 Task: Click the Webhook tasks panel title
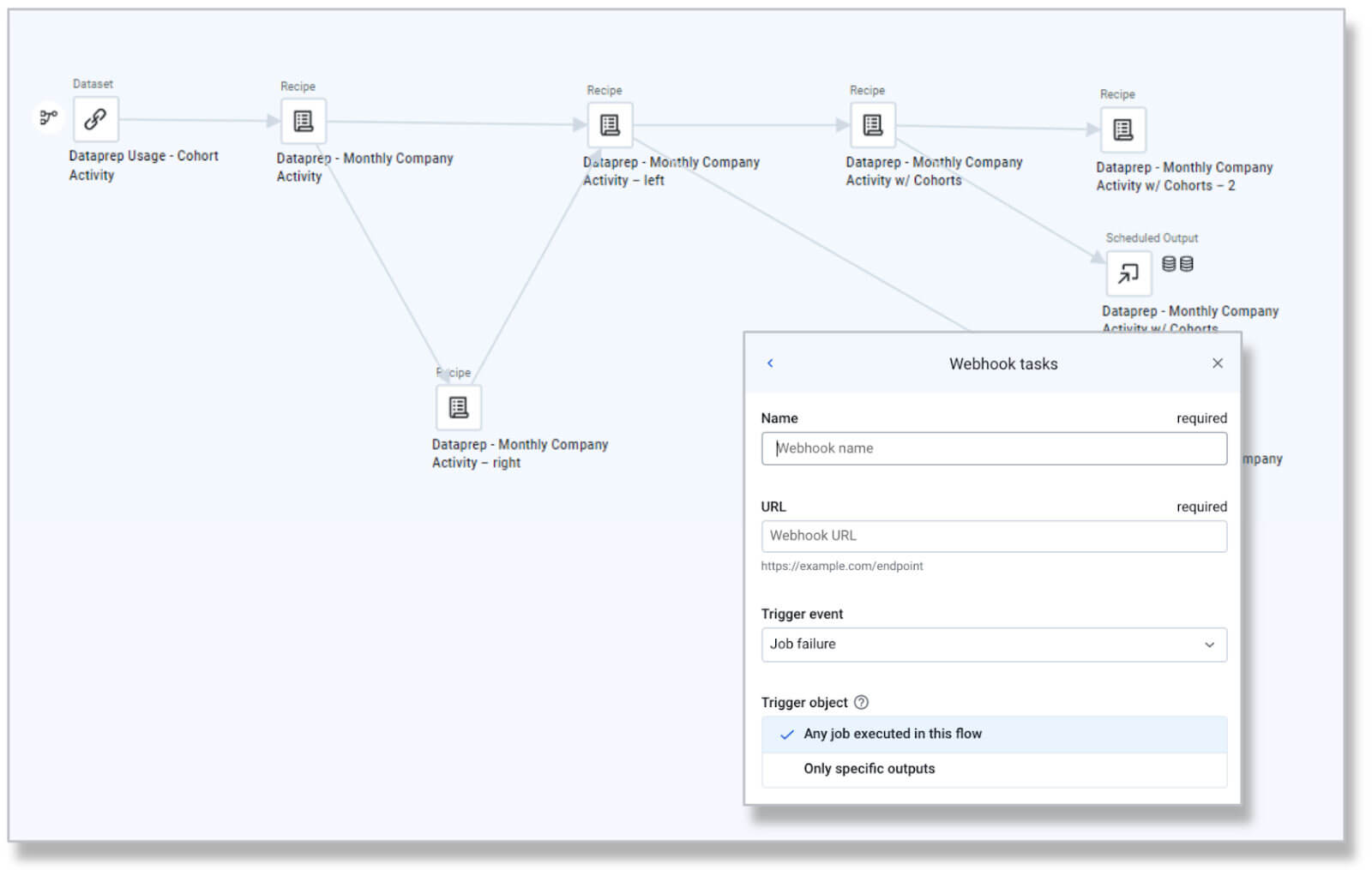point(1003,363)
